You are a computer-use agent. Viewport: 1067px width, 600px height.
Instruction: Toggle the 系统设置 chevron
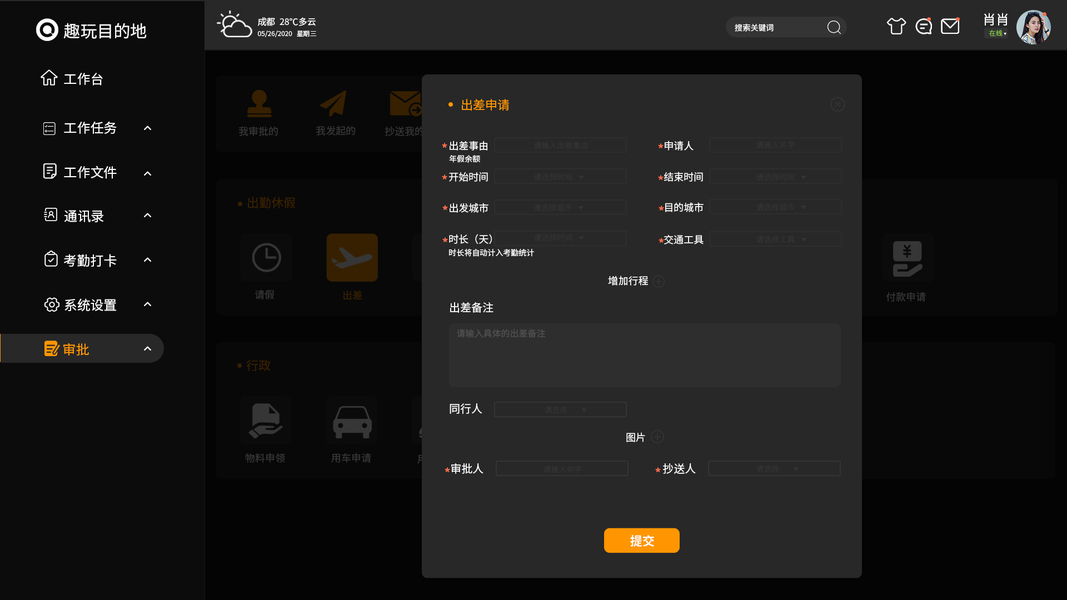coord(148,305)
